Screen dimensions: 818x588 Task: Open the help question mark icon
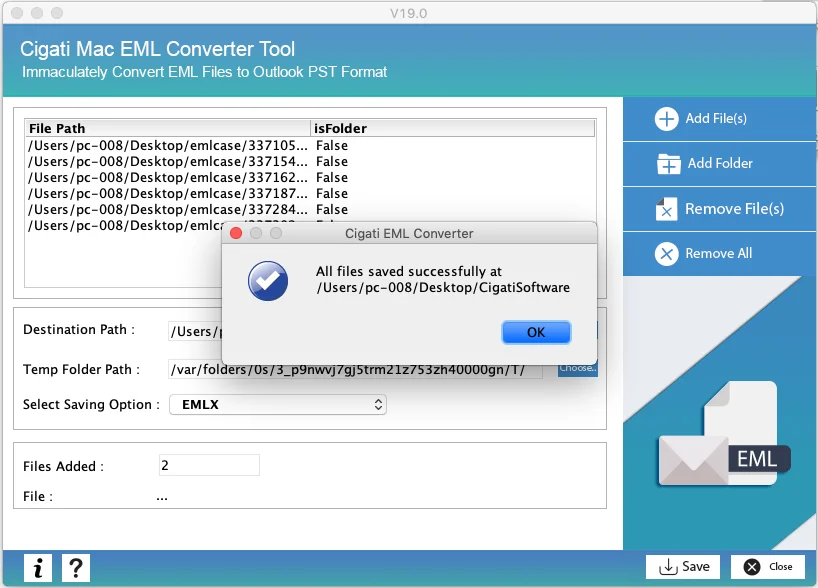(76, 568)
